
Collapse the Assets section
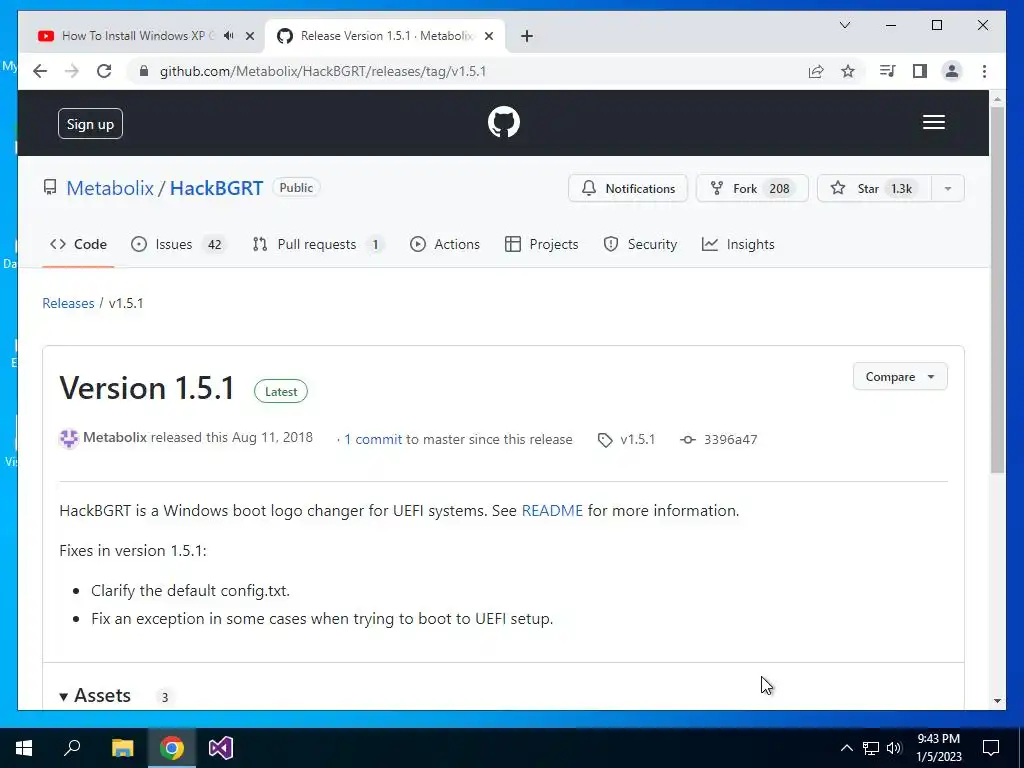95,696
